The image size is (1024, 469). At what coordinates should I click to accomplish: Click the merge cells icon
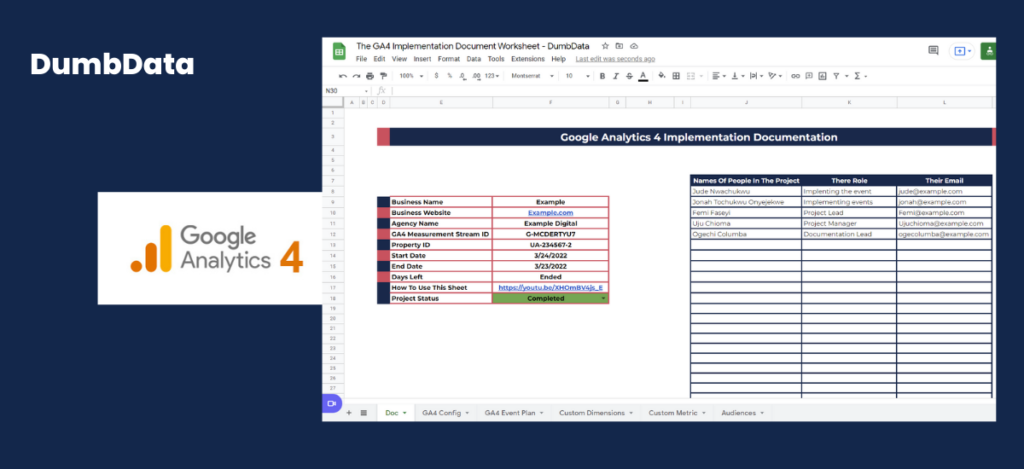click(690, 76)
